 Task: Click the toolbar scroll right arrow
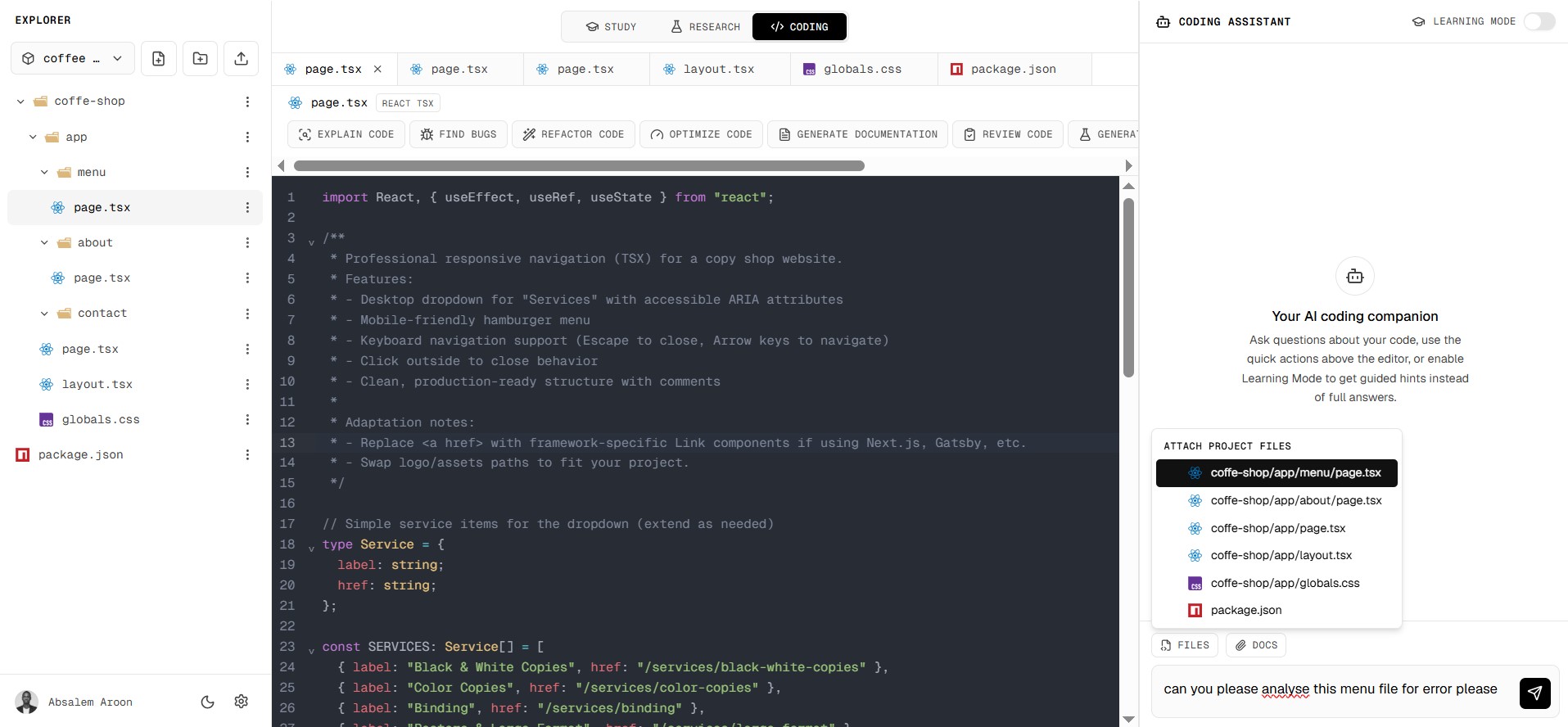pyautogui.click(x=1128, y=165)
